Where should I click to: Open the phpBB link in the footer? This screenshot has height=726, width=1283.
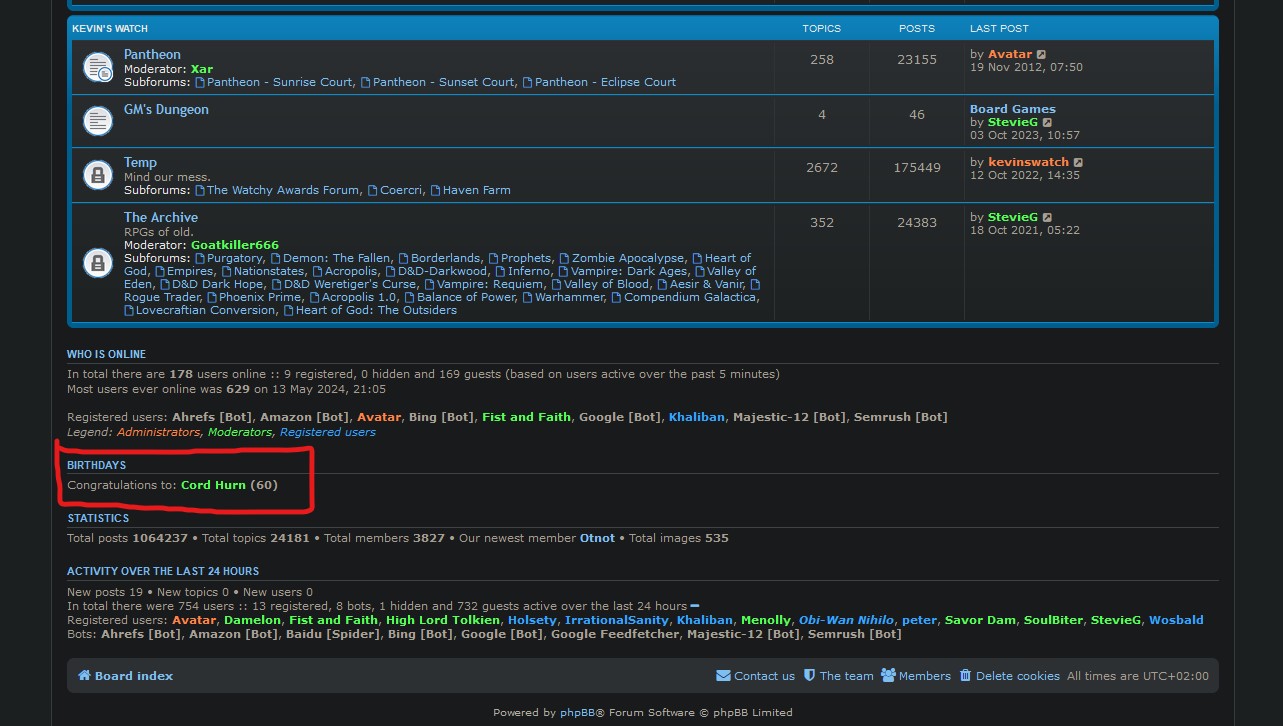pyautogui.click(x=578, y=713)
